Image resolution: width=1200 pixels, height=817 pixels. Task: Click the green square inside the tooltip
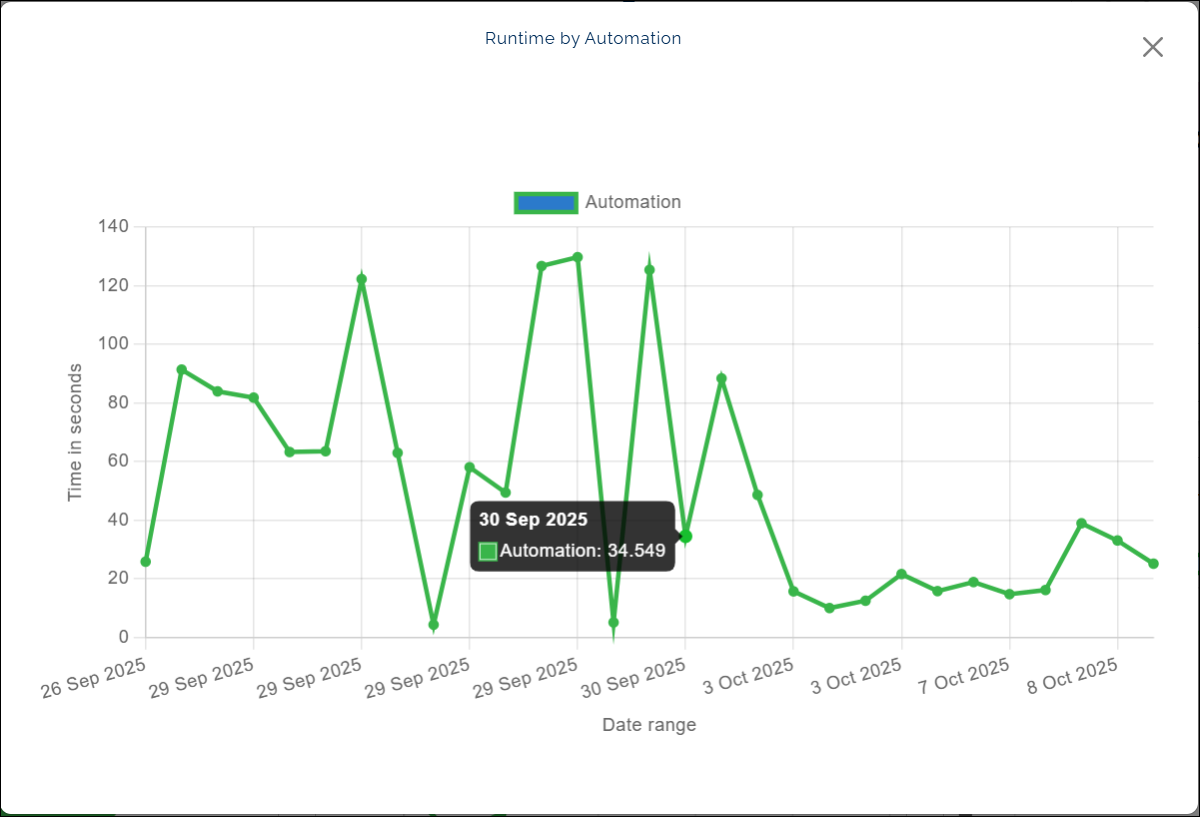tap(488, 551)
